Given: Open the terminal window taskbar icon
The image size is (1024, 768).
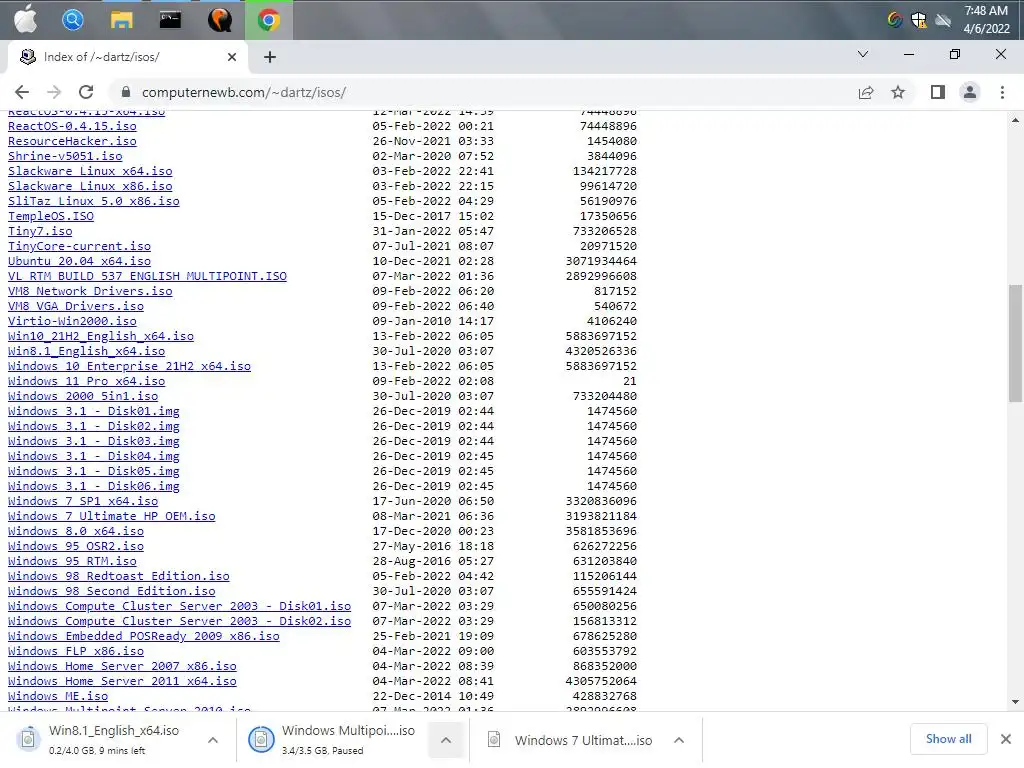Looking at the screenshot, I should (x=170, y=20).
